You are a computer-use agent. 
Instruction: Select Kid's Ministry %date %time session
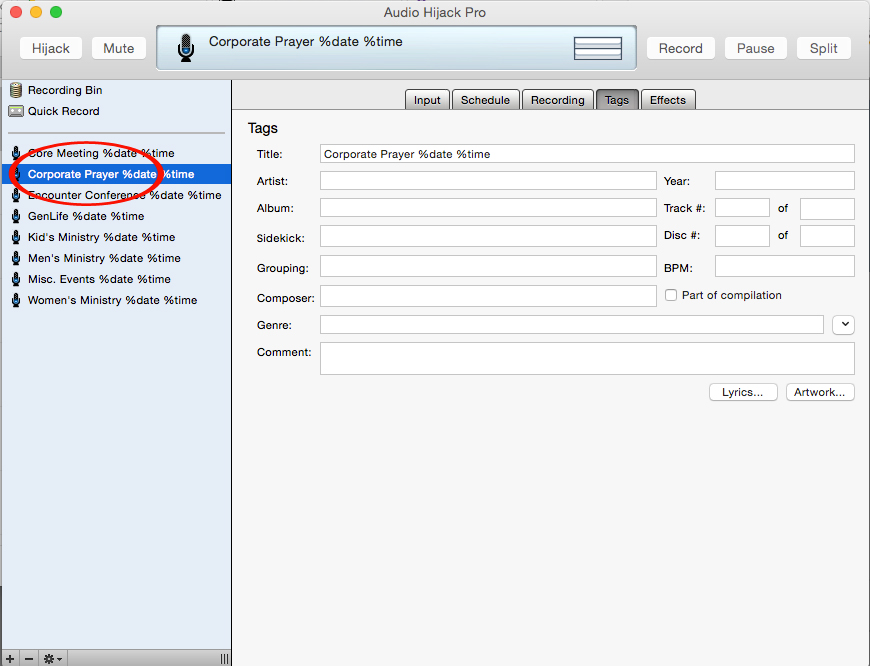click(x=117, y=237)
